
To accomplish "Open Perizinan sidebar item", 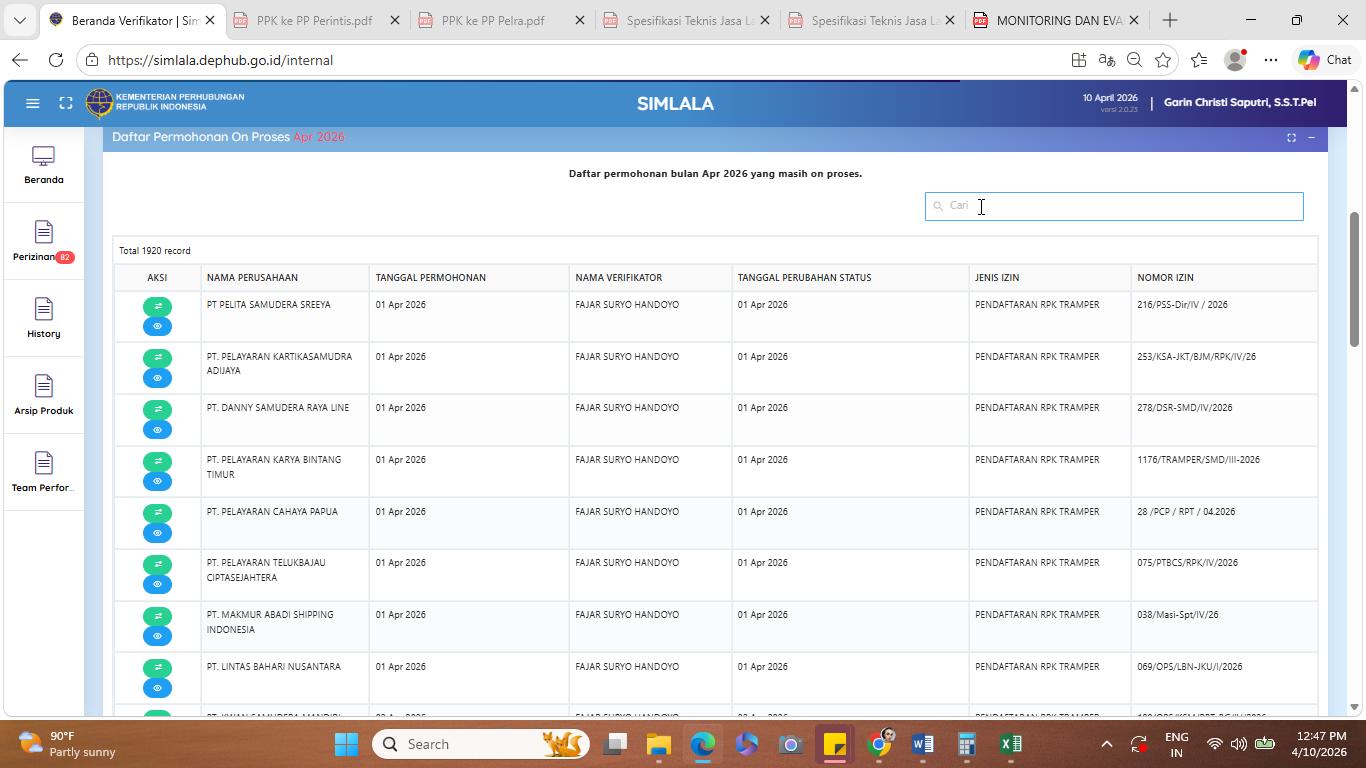I will [x=43, y=242].
